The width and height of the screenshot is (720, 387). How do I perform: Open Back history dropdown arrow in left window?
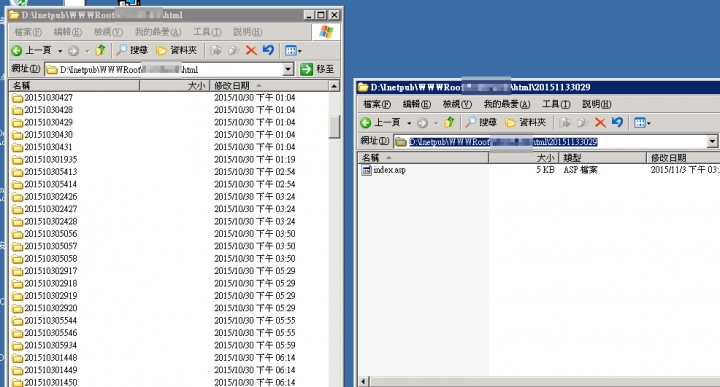pos(60,51)
